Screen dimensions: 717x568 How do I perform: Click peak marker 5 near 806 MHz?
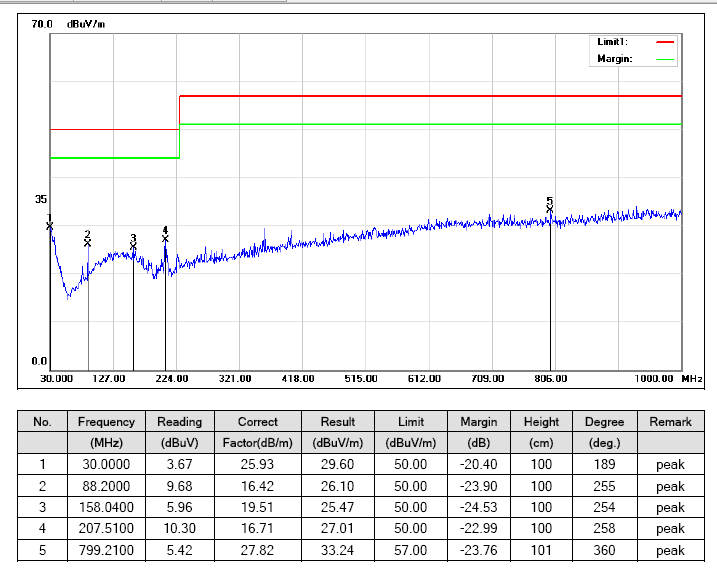tap(550, 208)
